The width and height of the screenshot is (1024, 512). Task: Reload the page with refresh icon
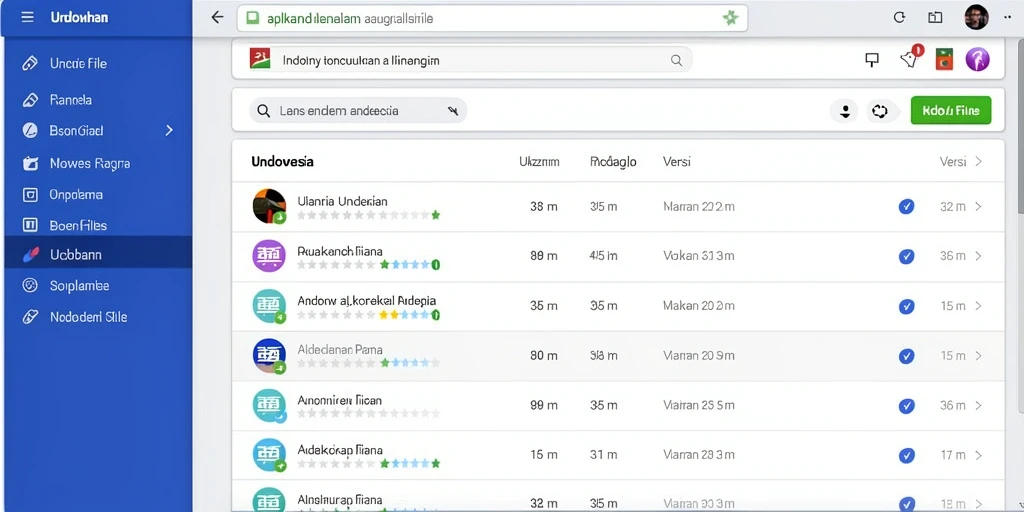[899, 18]
